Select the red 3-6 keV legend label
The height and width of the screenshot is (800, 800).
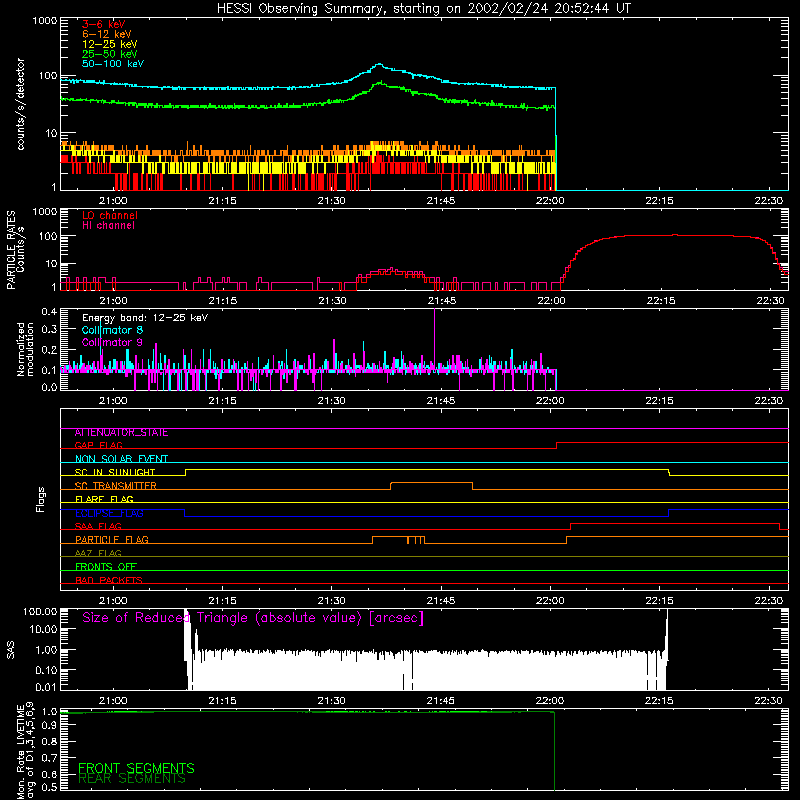click(x=104, y=24)
